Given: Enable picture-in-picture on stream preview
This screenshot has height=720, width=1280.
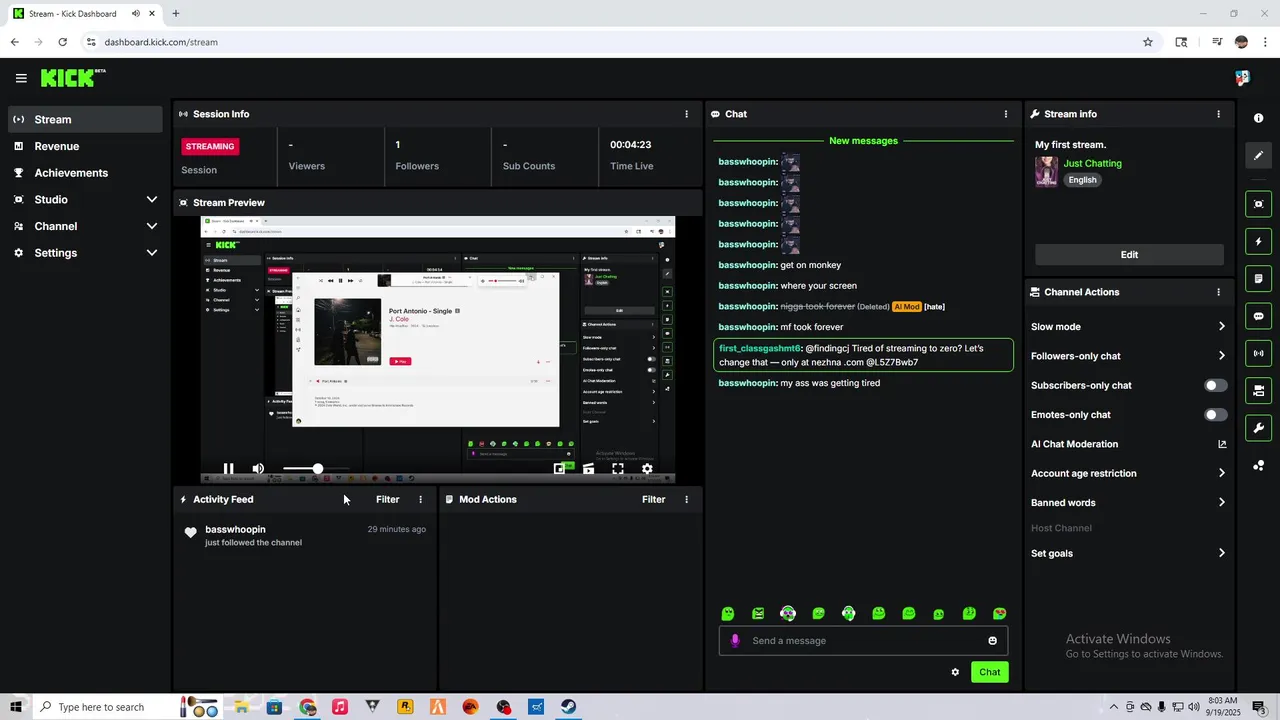Looking at the screenshot, I should pyautogui.click(x=560, y=468).
